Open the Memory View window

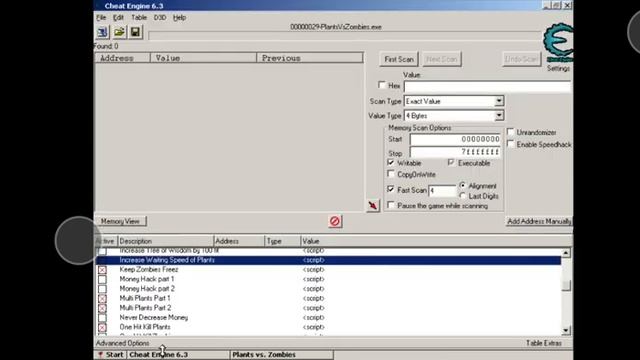120,221
